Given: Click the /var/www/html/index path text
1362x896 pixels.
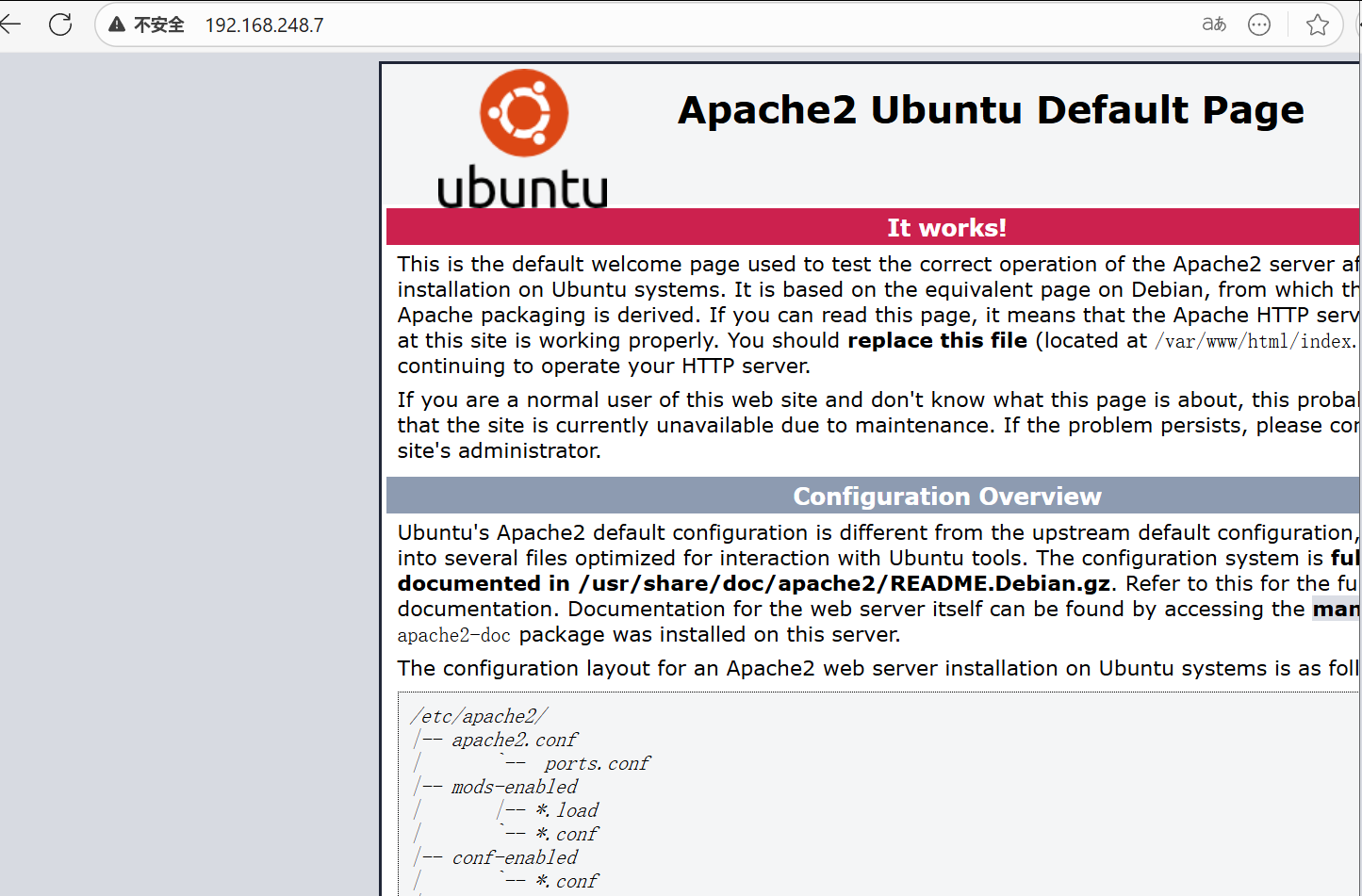Looking at the screenshot, I should pos(1255,341).
